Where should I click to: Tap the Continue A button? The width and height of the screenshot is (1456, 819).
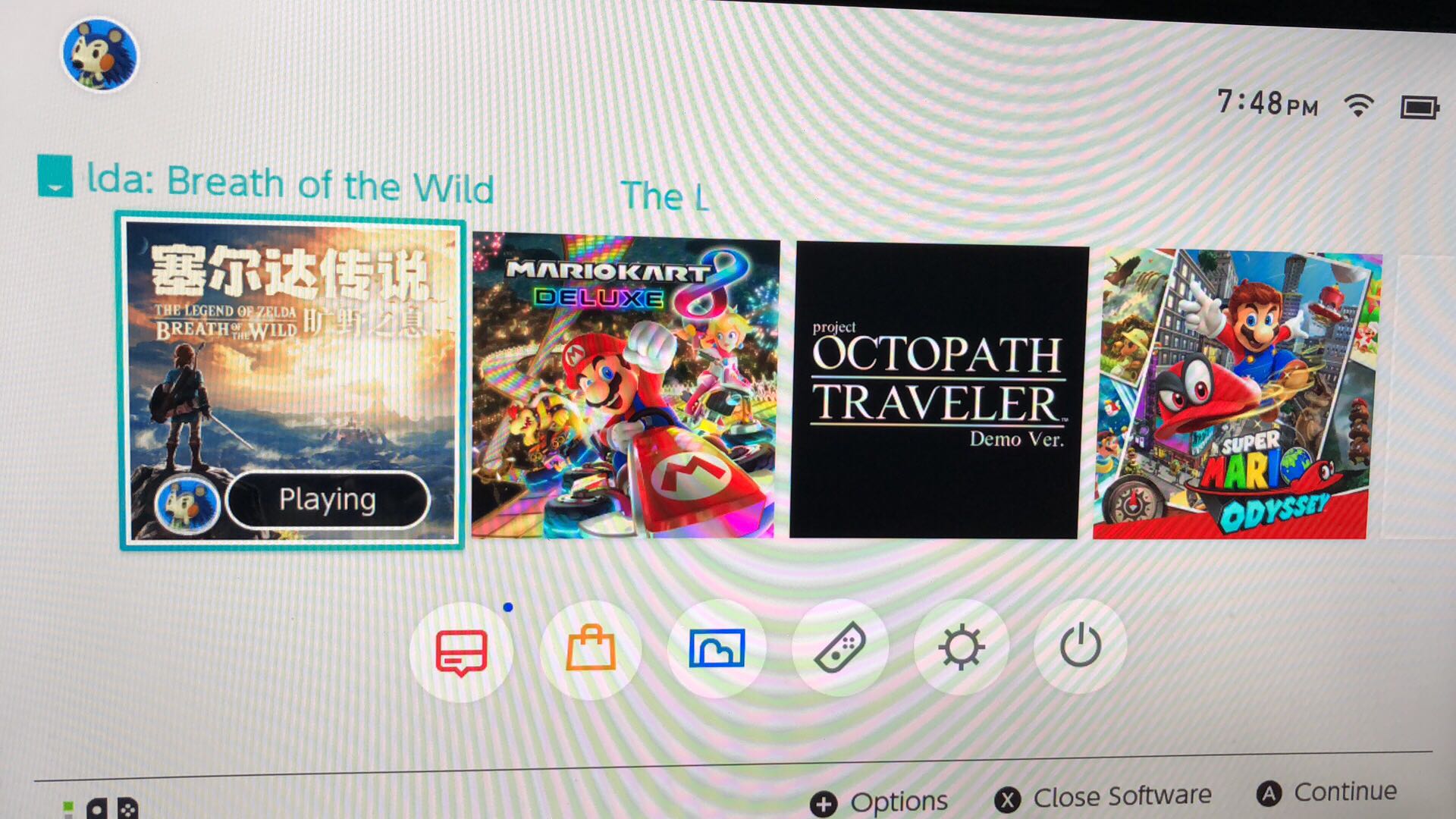coord(1327,792)
